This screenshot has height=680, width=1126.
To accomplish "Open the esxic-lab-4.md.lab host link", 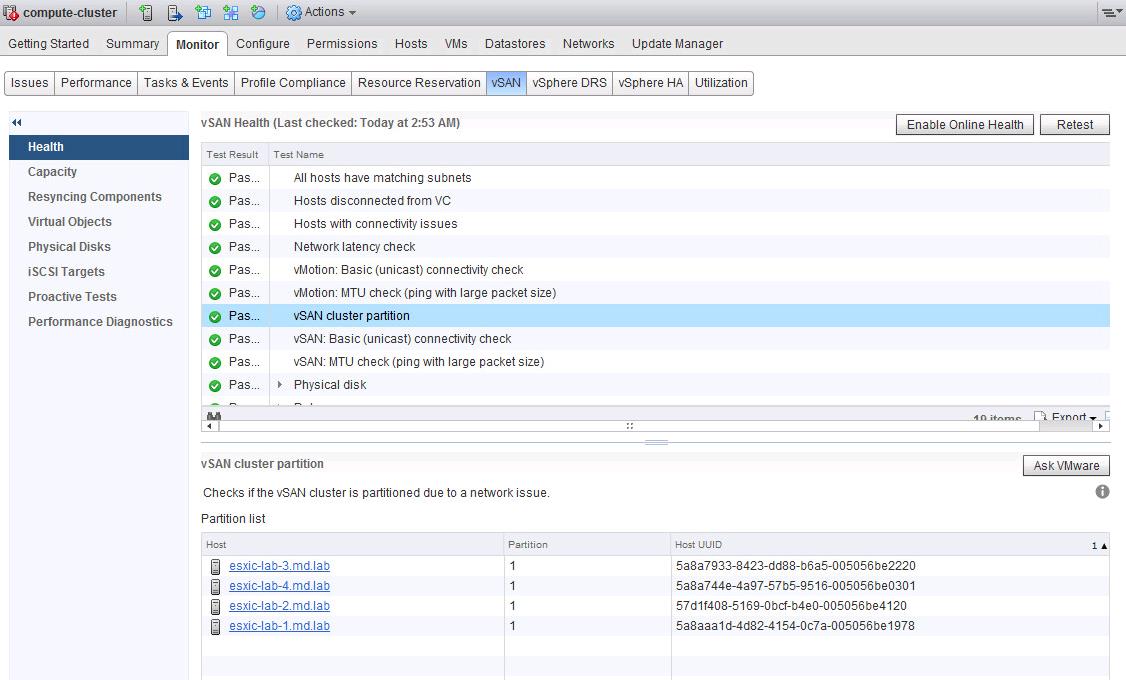I will click(279, 586).
